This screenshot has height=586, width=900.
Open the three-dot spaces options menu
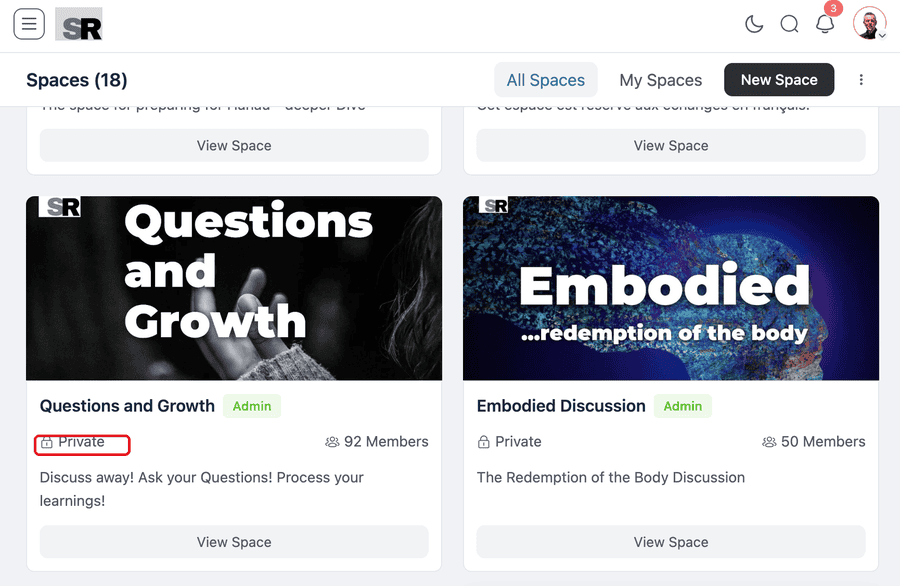[861, 80]
